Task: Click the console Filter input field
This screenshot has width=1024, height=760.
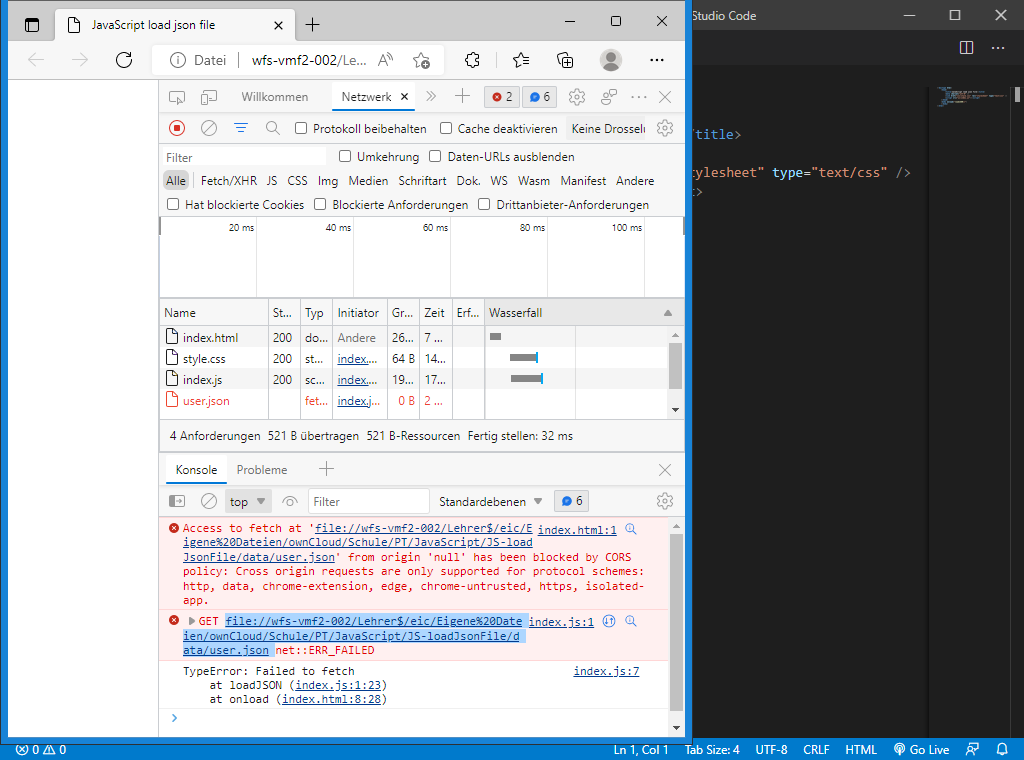Action: (369, 501)
